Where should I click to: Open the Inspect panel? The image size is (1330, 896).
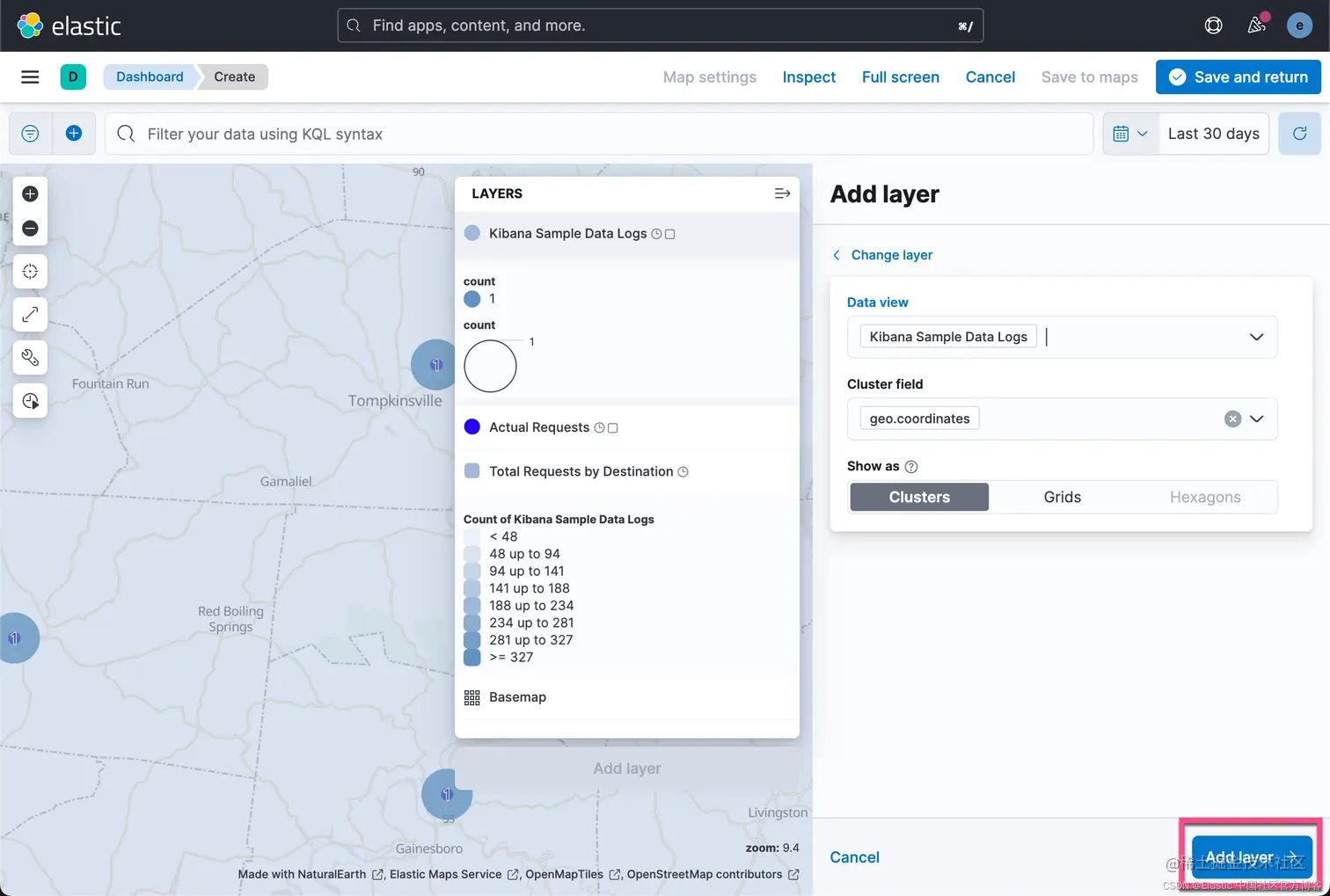tap(809, 77)
